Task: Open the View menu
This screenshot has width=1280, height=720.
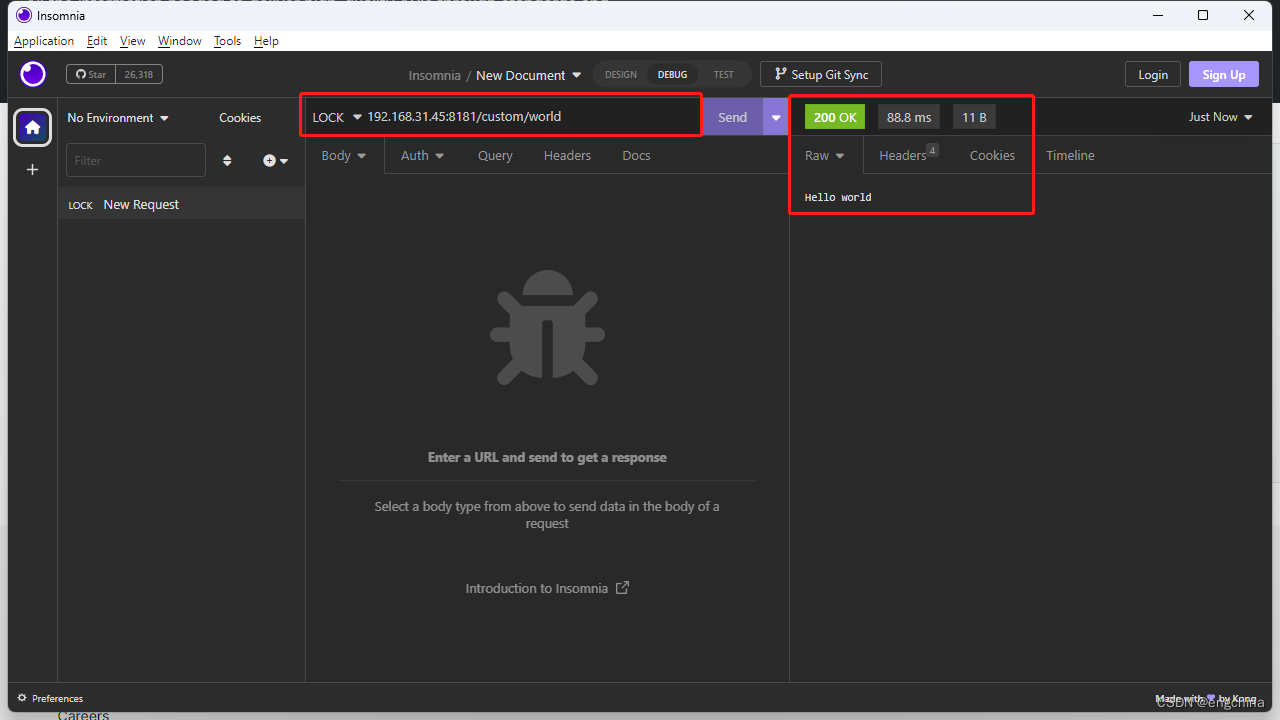Action: click(133, 41)
